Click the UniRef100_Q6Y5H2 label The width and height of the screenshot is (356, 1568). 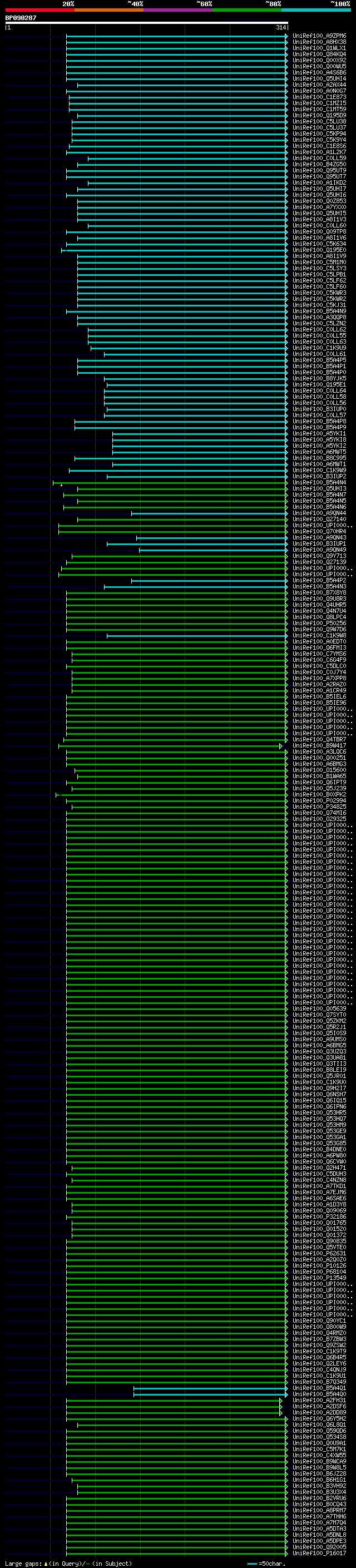pos(319,1419)
